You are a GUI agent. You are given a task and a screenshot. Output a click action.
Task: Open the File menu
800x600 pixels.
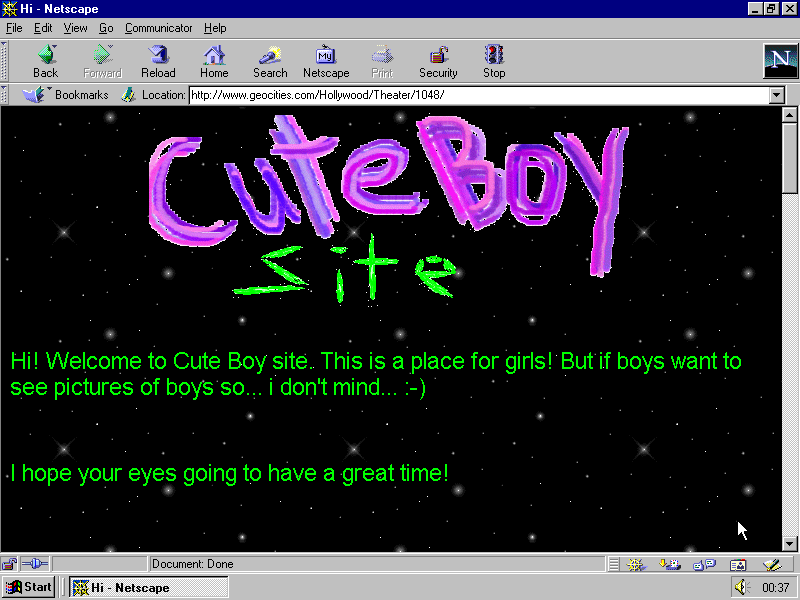[x=14, y=28]
